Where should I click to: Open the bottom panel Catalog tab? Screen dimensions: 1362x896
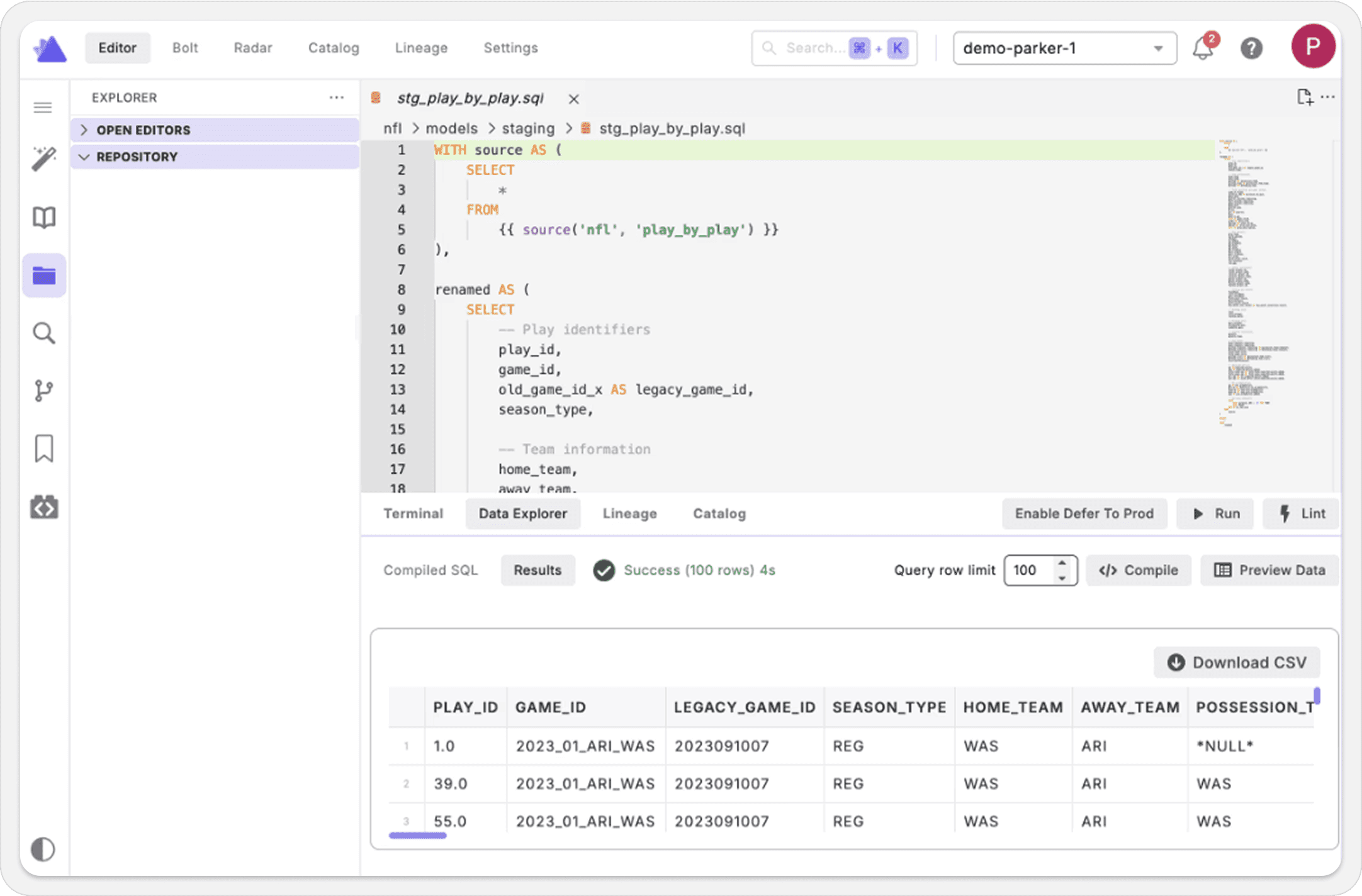click(719, 513)
